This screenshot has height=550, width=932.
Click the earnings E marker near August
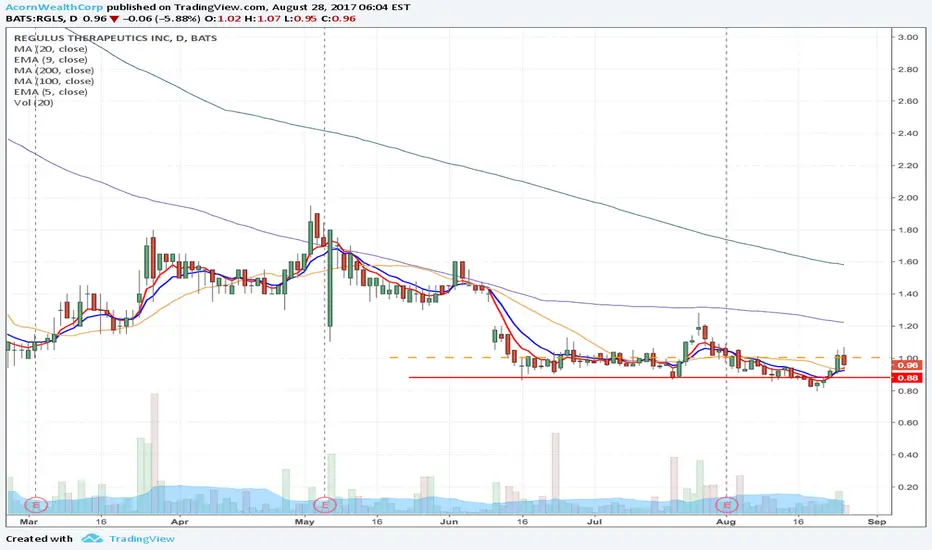pos(726,505)
